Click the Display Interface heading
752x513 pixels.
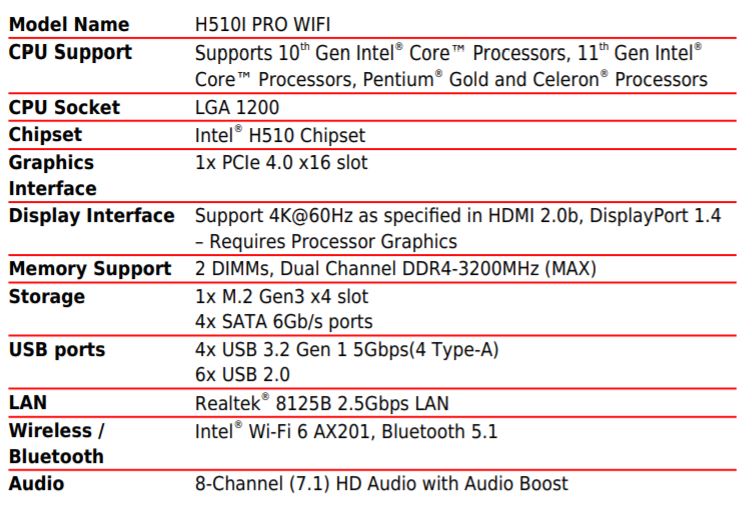click(x=91, y=215)
